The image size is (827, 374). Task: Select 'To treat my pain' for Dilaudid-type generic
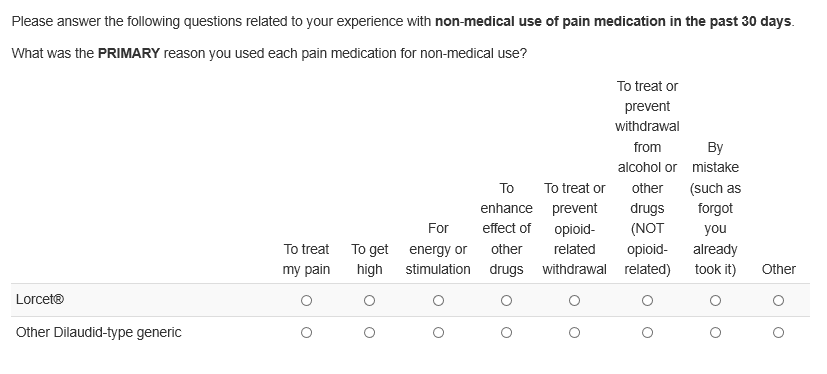[306, 333]
